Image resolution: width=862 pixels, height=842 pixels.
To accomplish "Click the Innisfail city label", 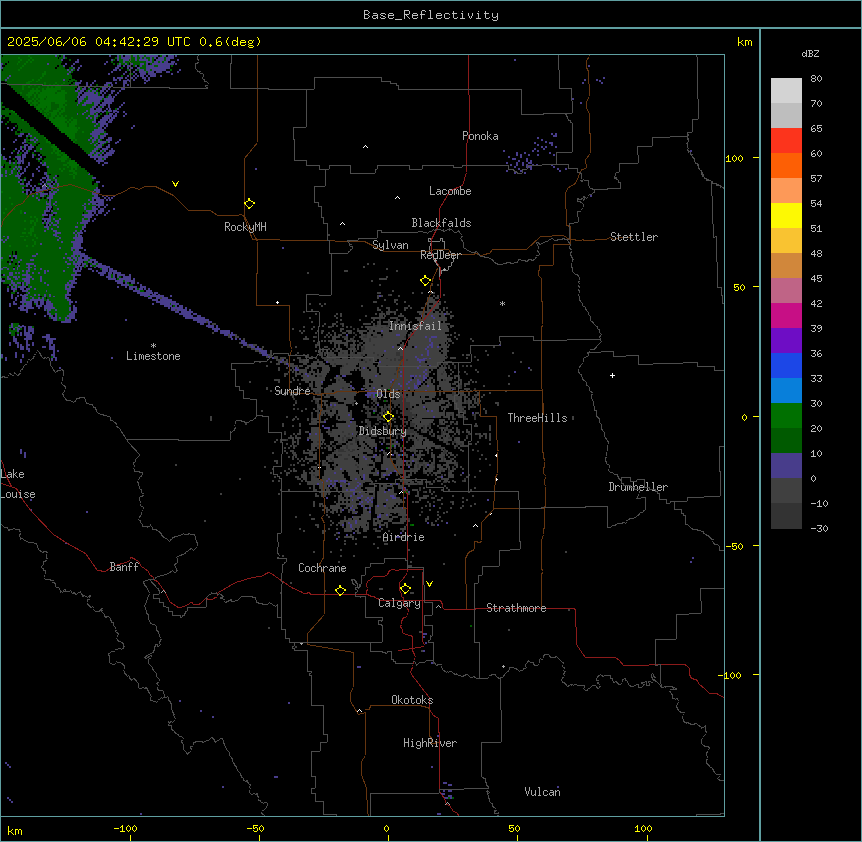I will [415, 326].
